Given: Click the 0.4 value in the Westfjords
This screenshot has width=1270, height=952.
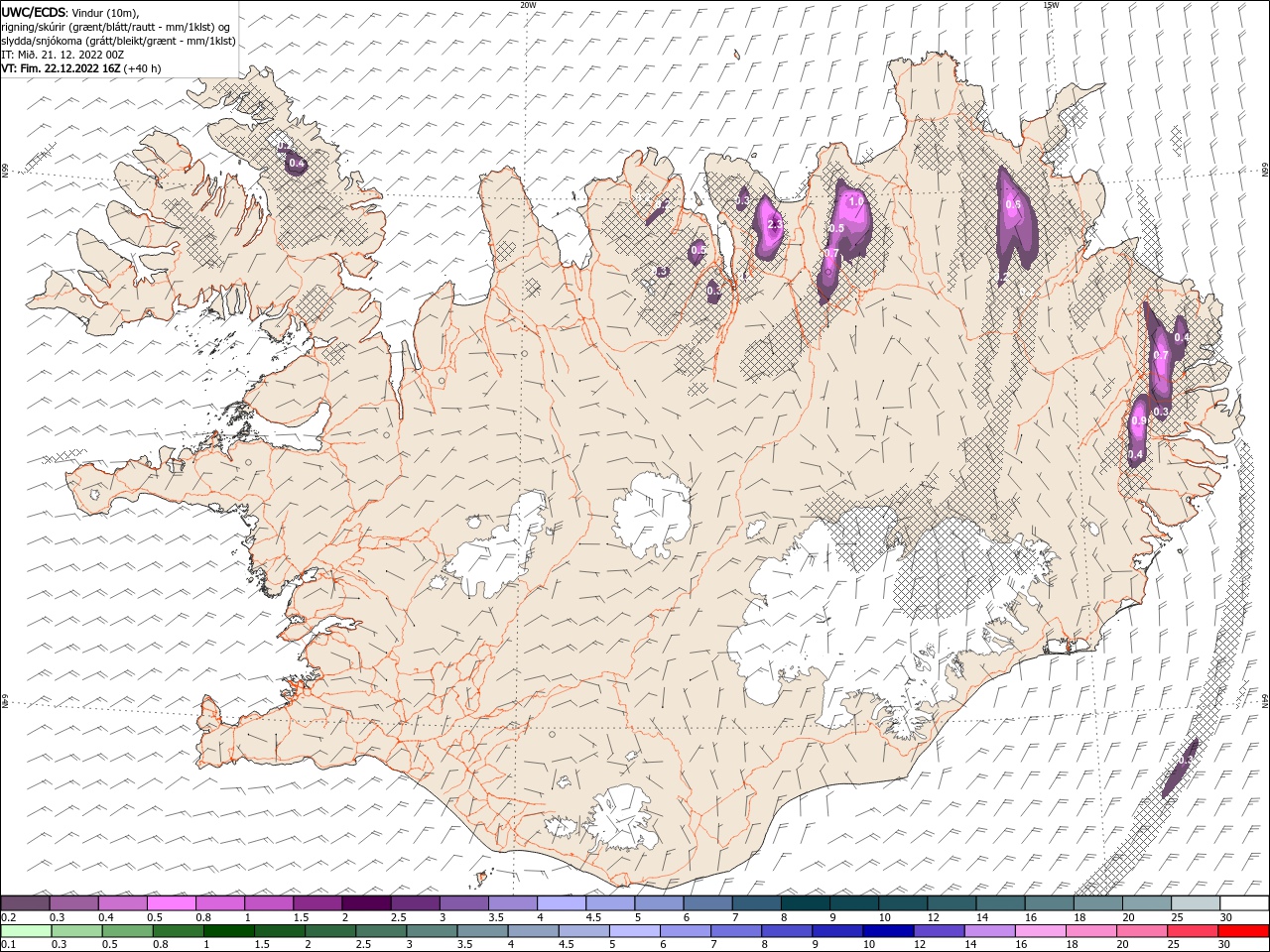Looking at the screenshot, I should 296,163.
